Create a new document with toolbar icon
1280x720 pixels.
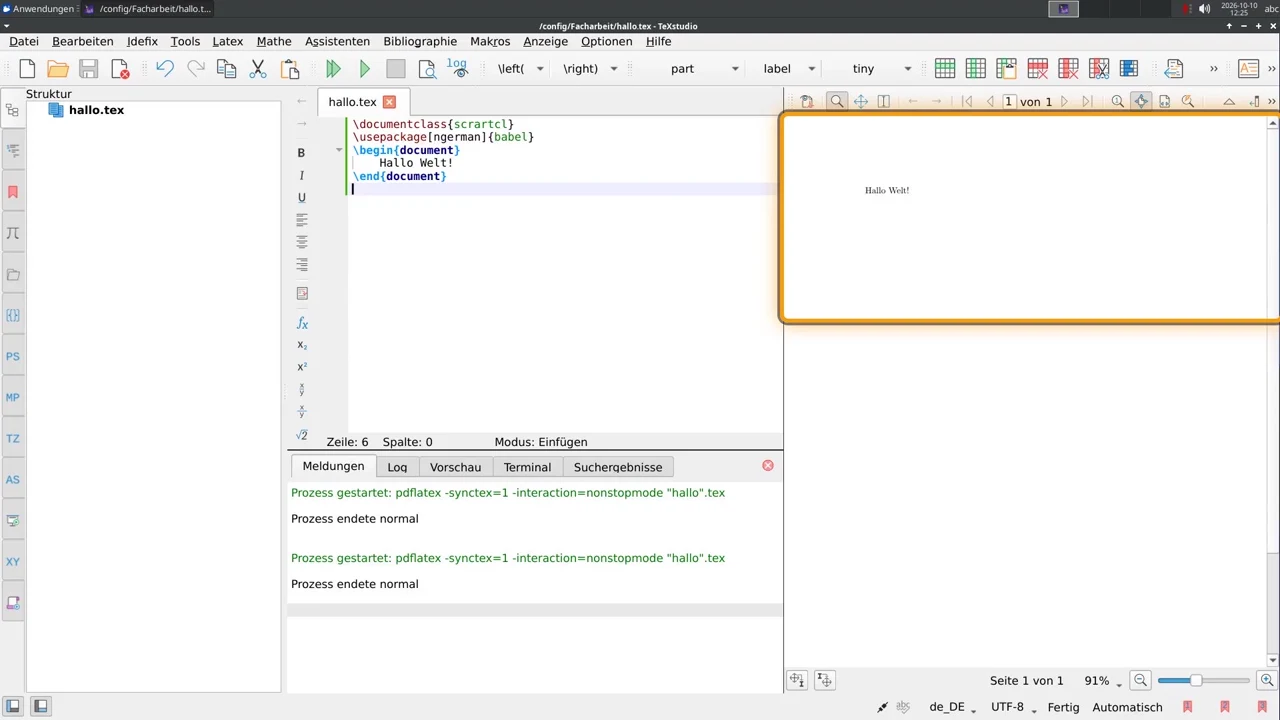pyautogui.click(x=27, y=69)
